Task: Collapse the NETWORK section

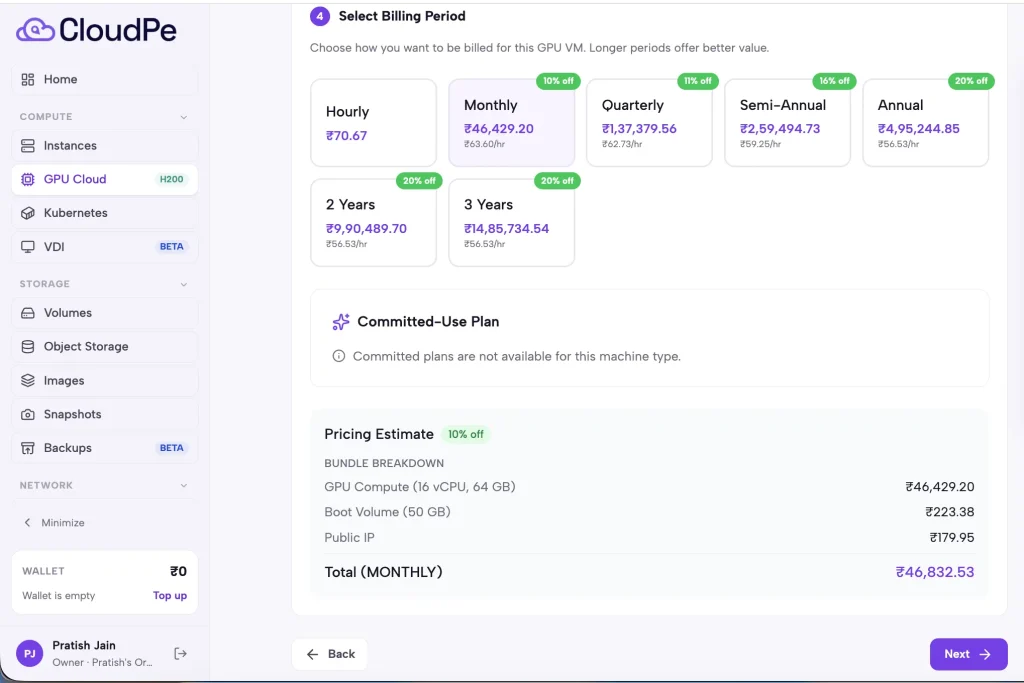Action: 184,485
